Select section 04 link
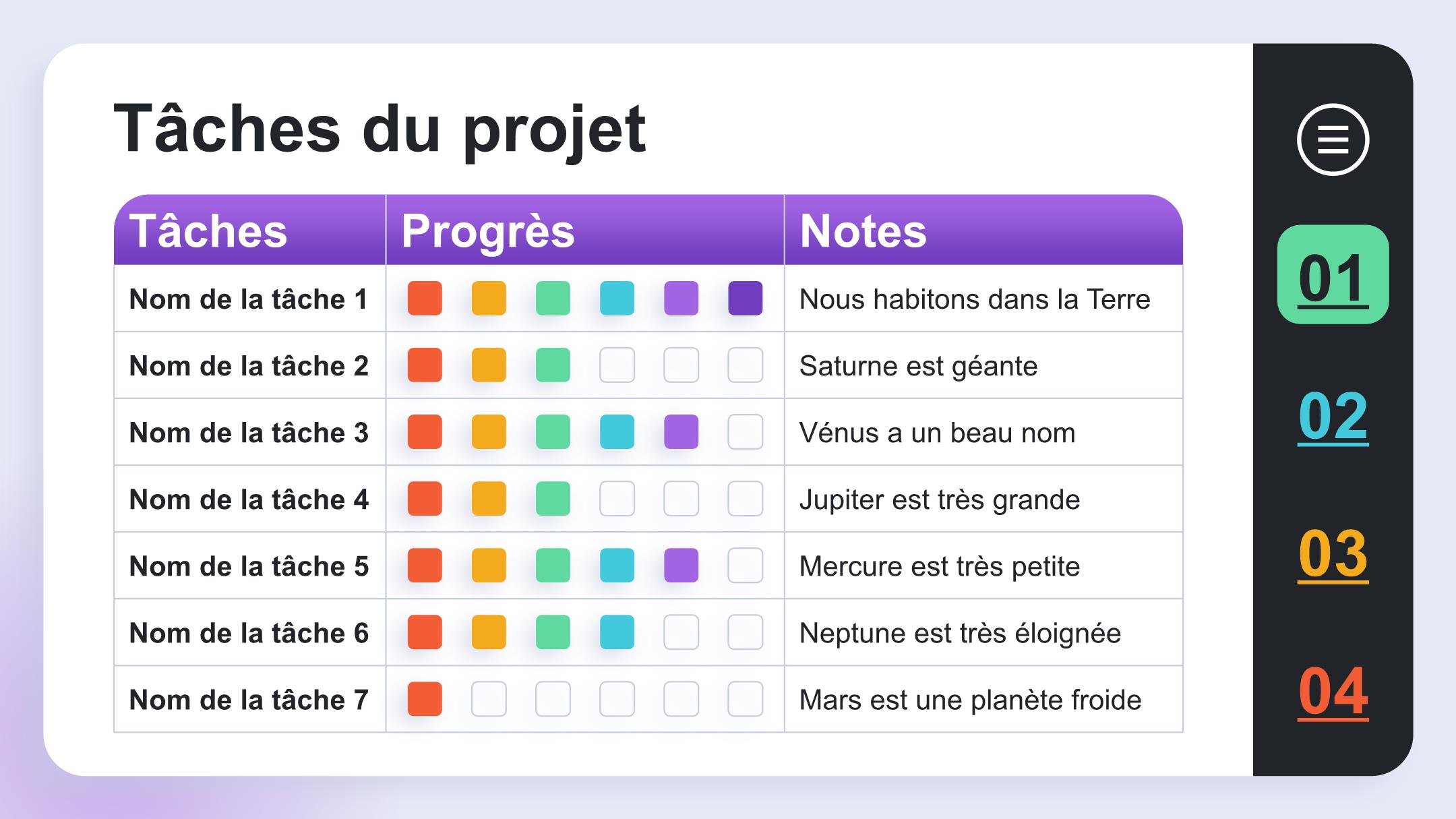The image size is (1456, 819). (x=1333, y=692)
